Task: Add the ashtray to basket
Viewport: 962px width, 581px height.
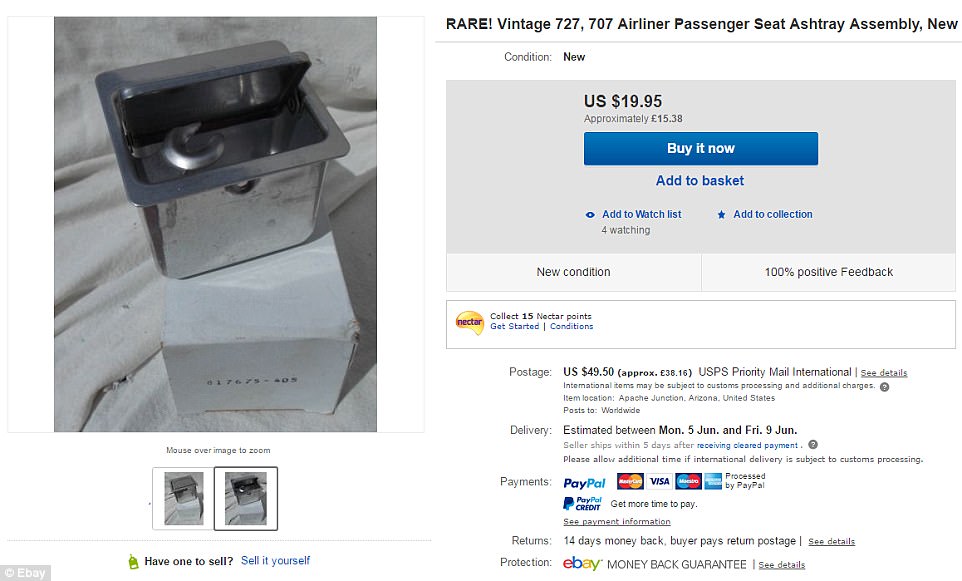Action: coord(700,181)
